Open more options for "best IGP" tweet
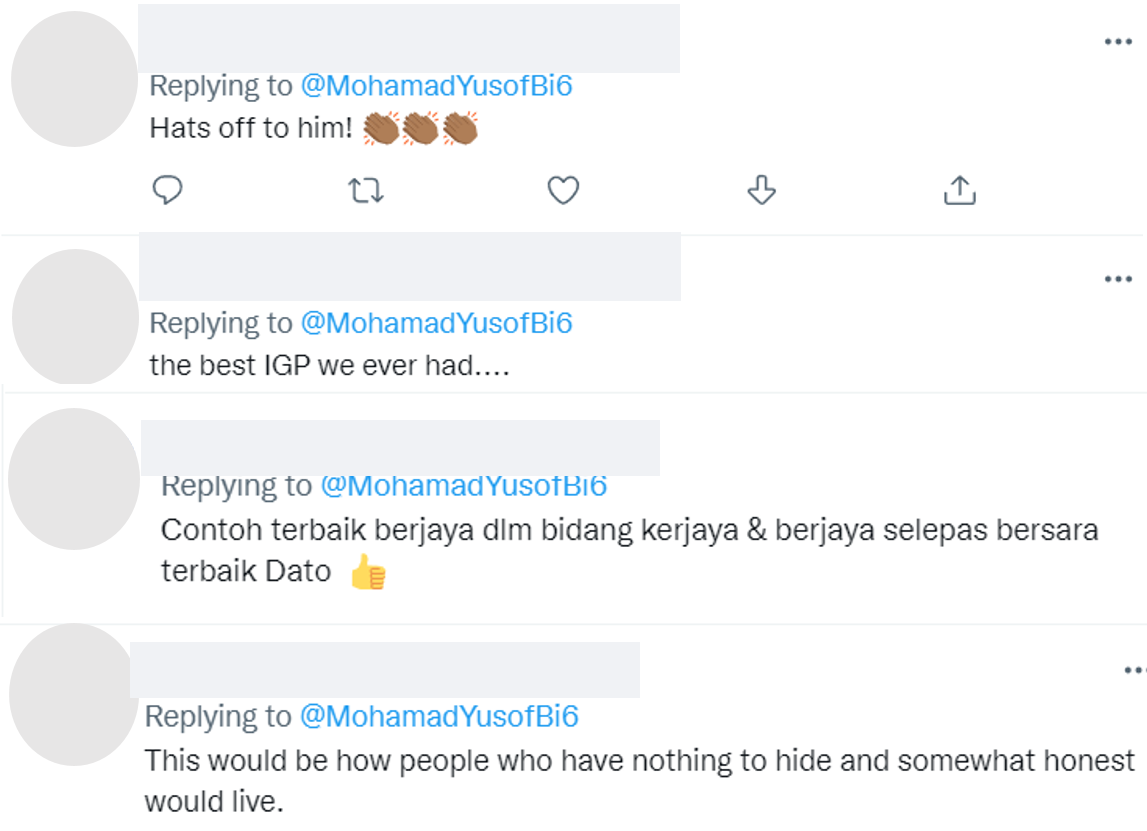 [1118, 279]
